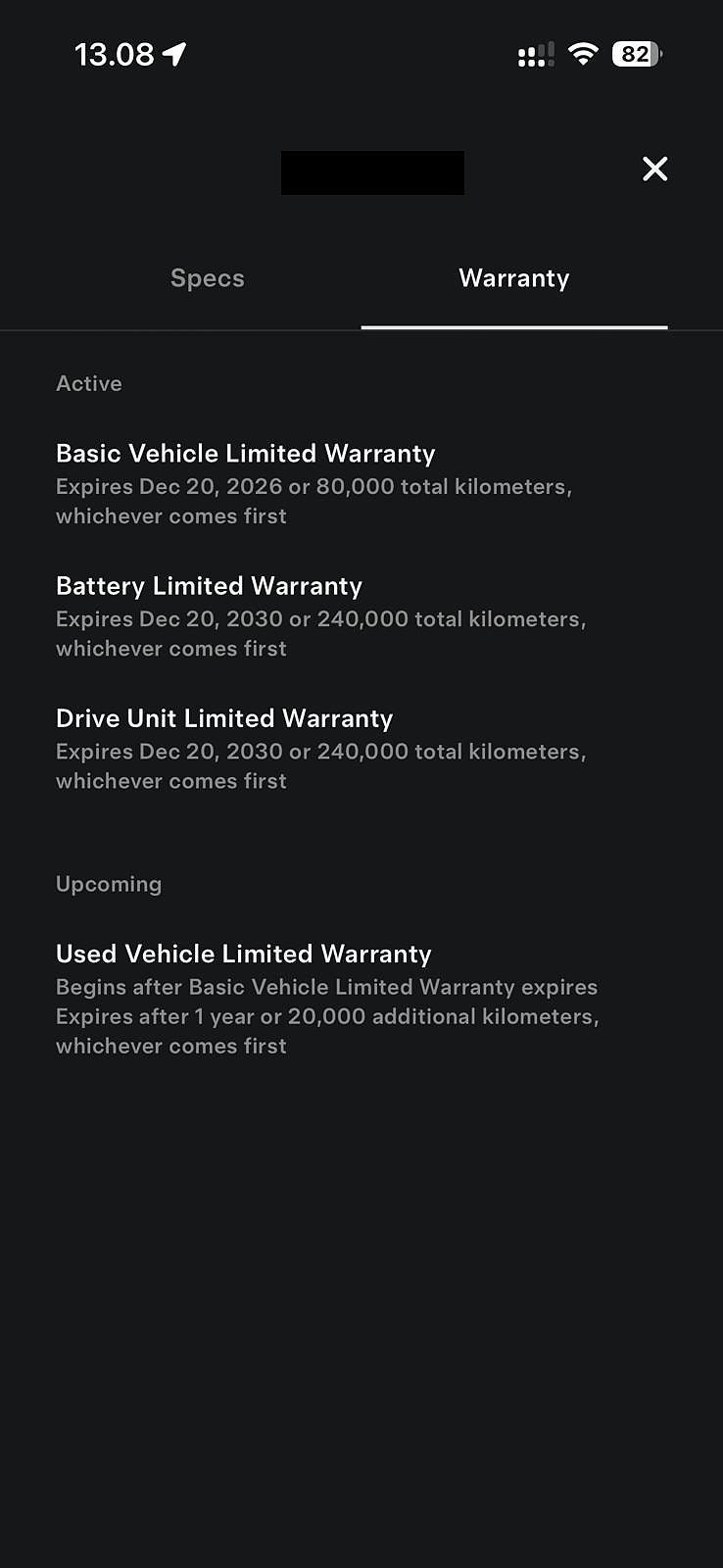The width and height of the screenshot is (723, 1568).
Task: Tap the Upcoming section heading
Action: [109, 884]
